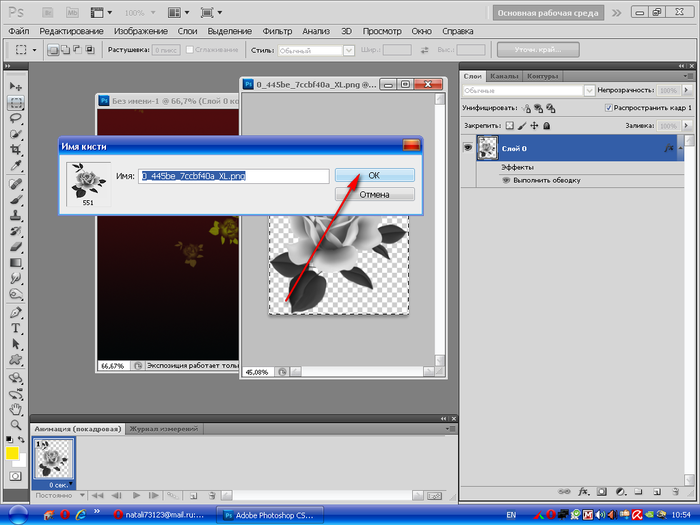The image size is (700, 525).
Task: Switch to the Каналы tab
Action: (x=505, y=76)
